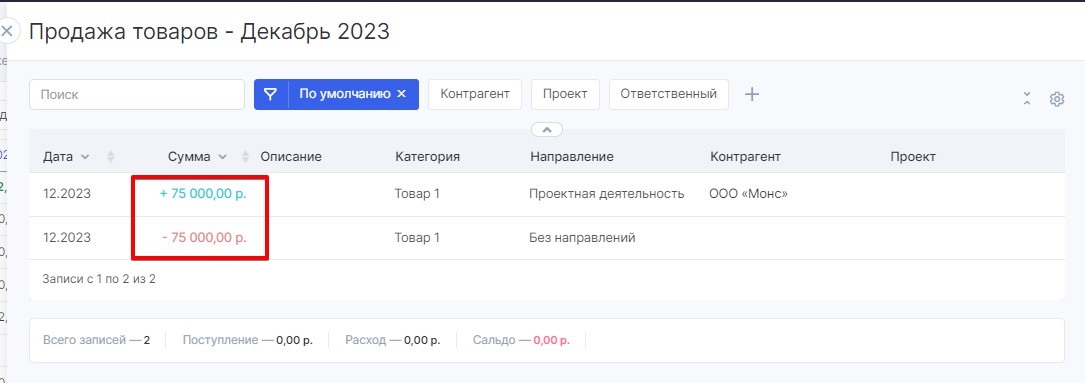Click the funnel filter icon
1085x383 pixels.
pyautogui.click(x=271, y=94)
